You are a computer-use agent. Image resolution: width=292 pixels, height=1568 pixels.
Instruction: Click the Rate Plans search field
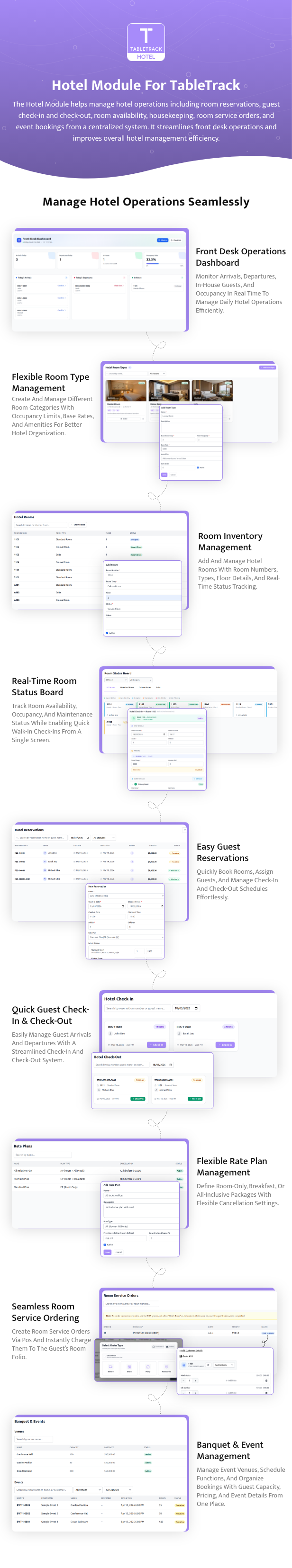pyautogui.click(x=43, y=1154)
